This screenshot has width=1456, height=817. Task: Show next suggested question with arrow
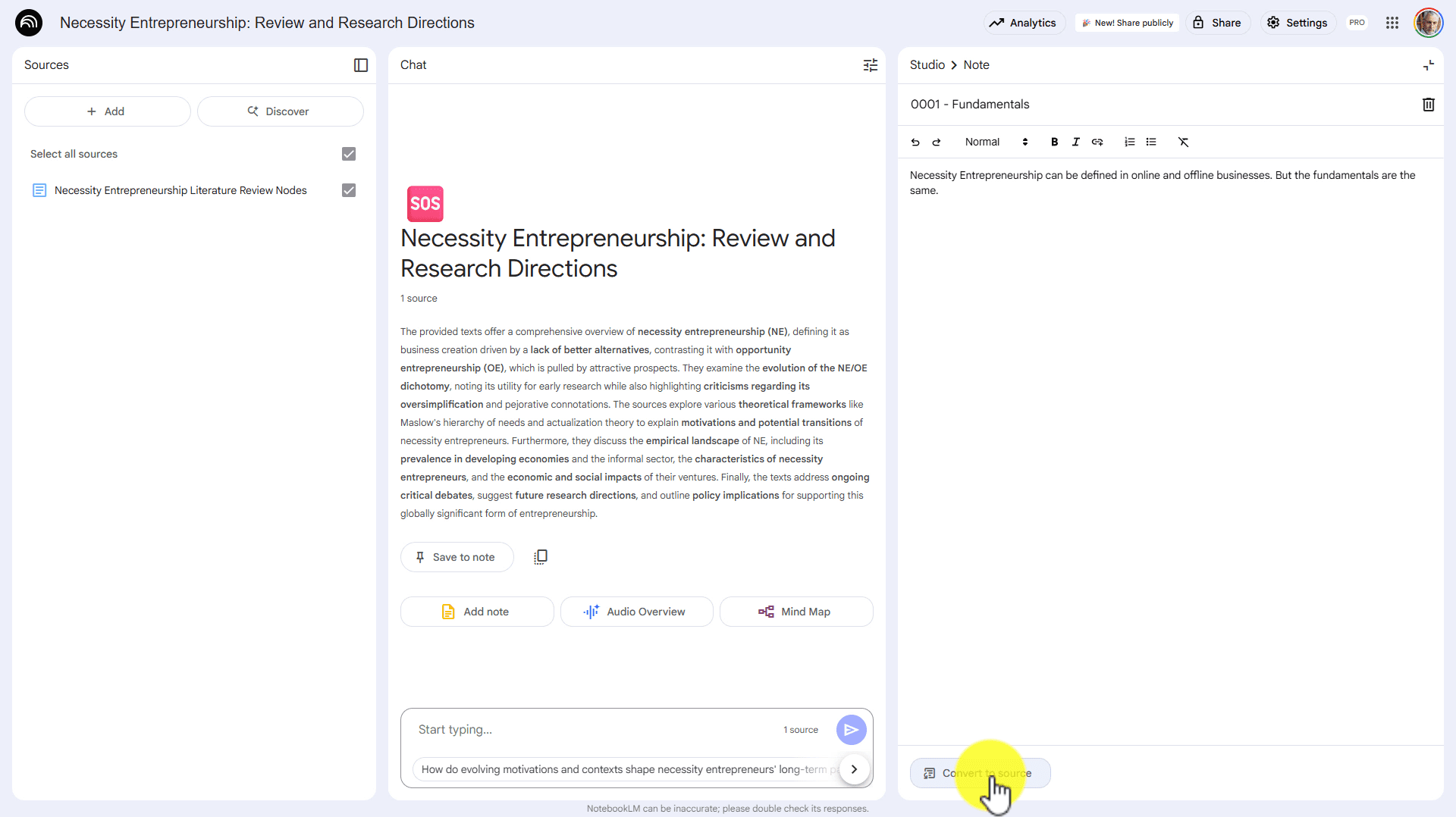point(854,769)
